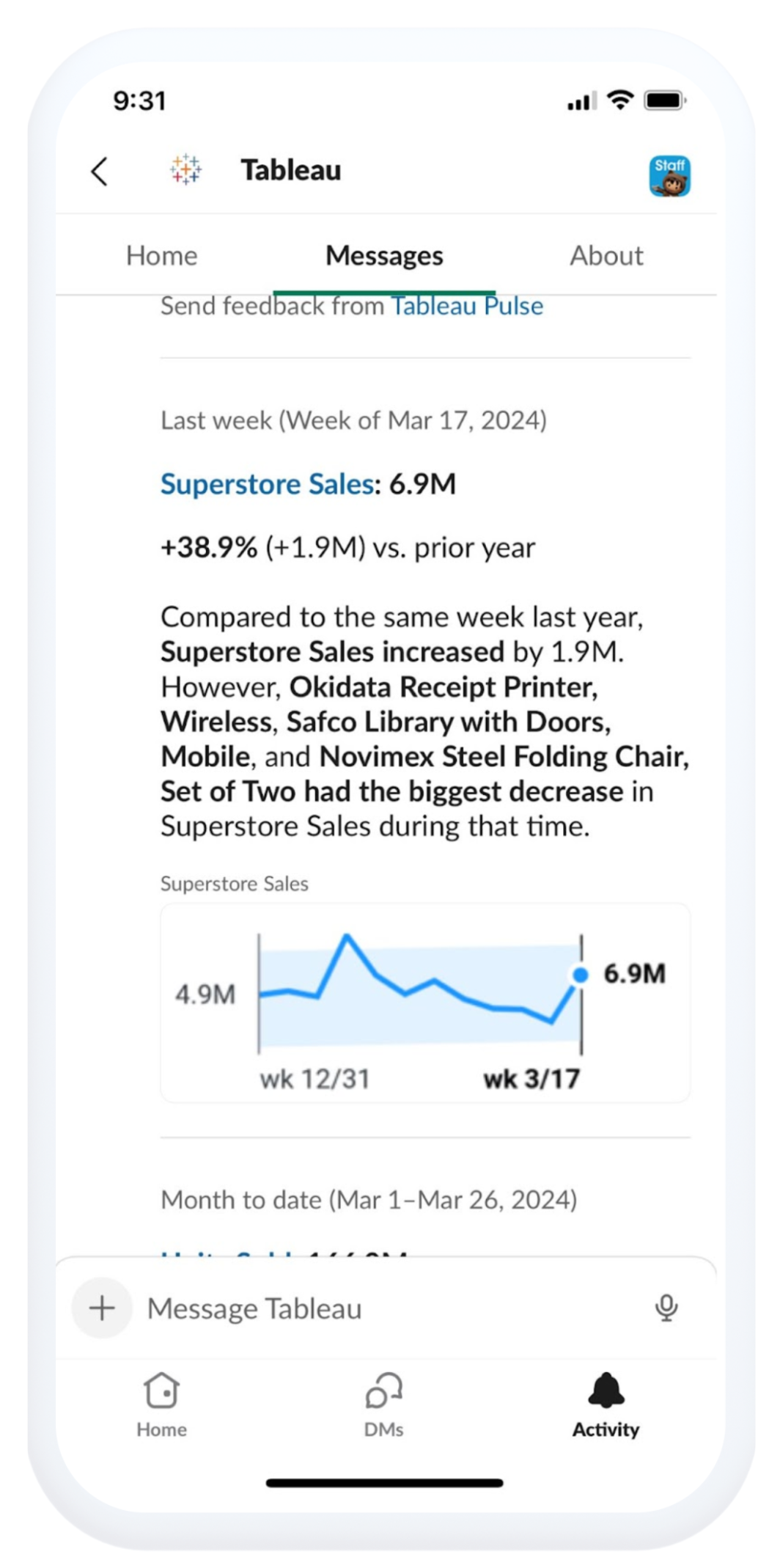Viewport: 780px width, 1568px height.
Task: Tap the back arrow icon
Action: point(100,172)
